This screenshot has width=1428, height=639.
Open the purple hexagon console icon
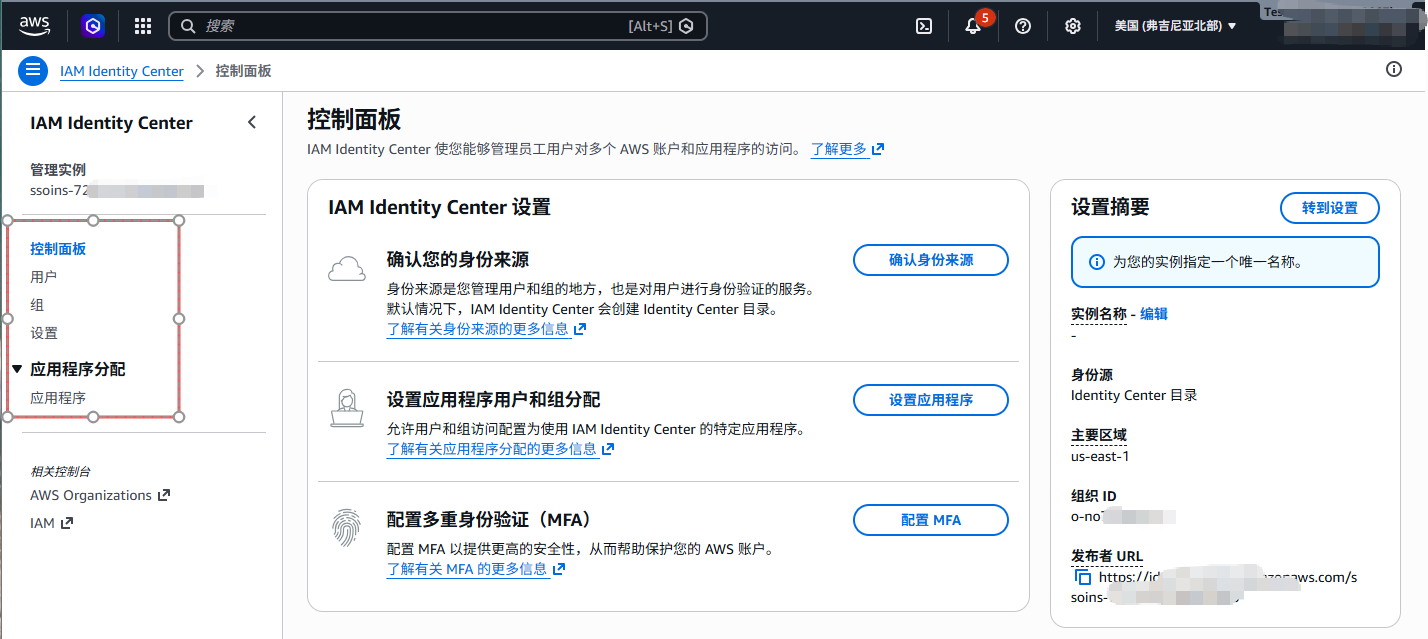pyautogui.click(x=93, y=26)
